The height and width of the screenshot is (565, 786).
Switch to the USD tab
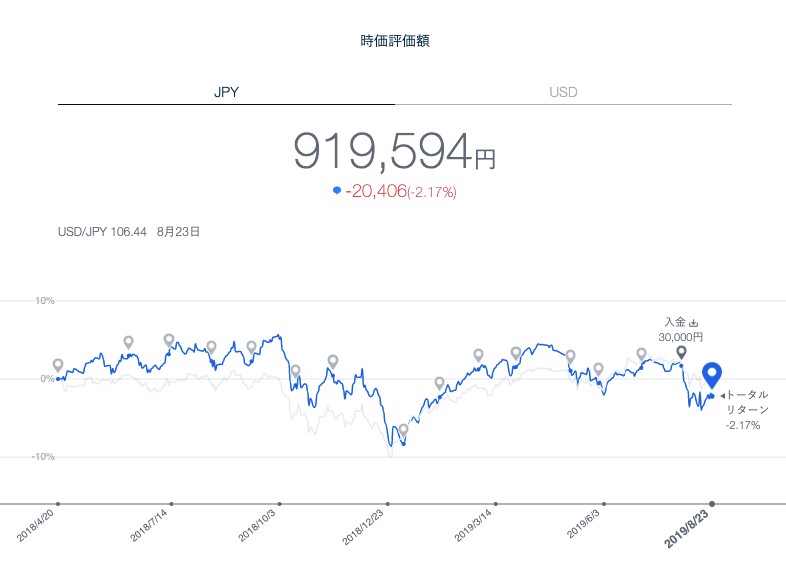(x=563, y=92)
